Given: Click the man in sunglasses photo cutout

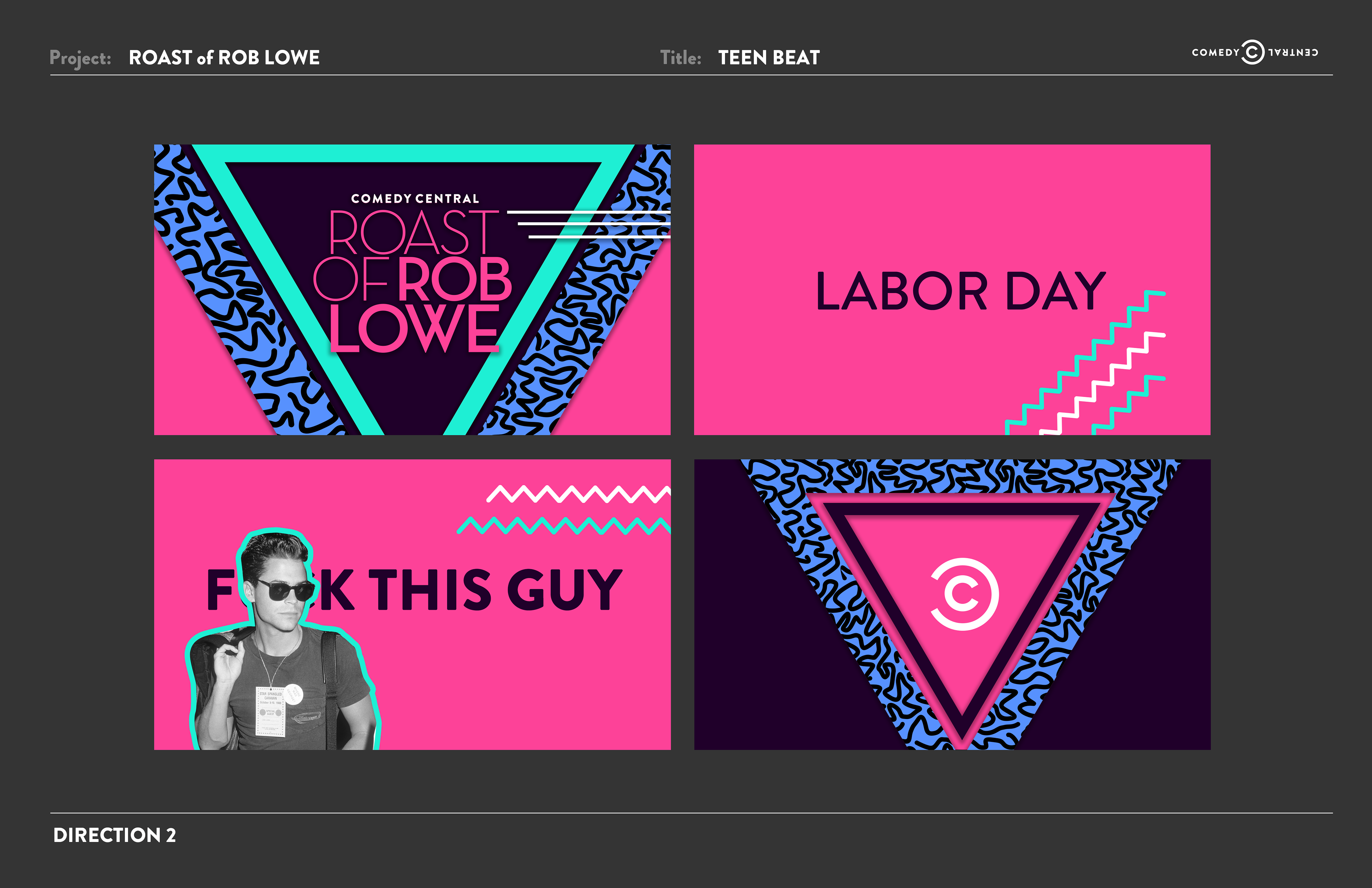Looking at the screenshot, I should pos(283,640).
